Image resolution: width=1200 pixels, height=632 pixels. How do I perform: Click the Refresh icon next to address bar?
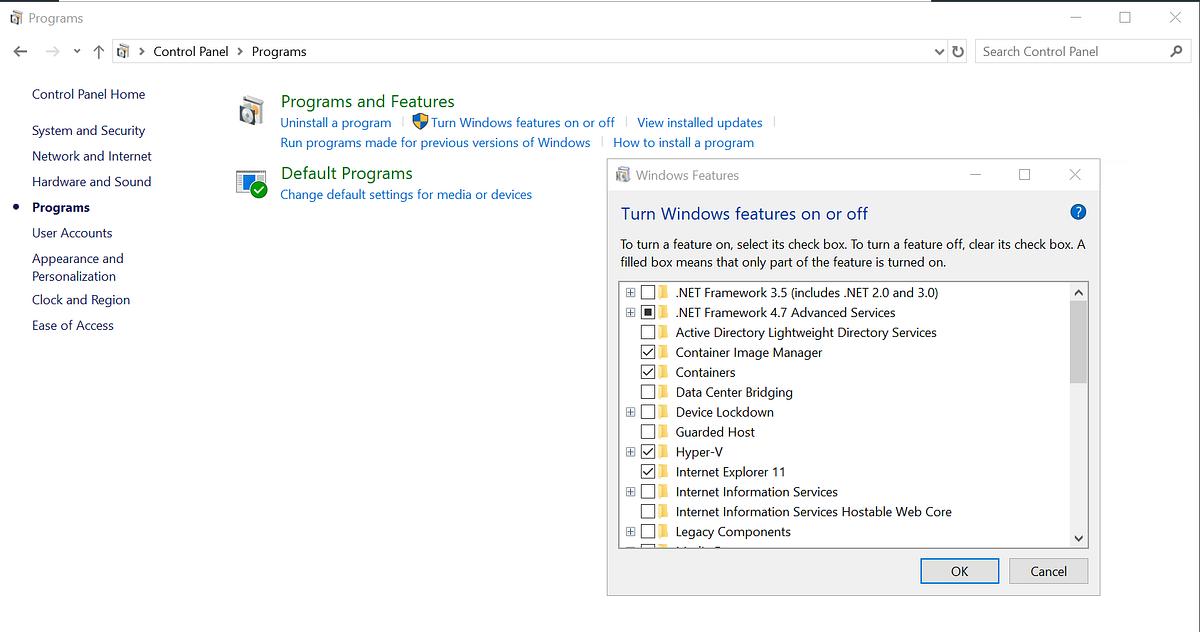(958, 51)
